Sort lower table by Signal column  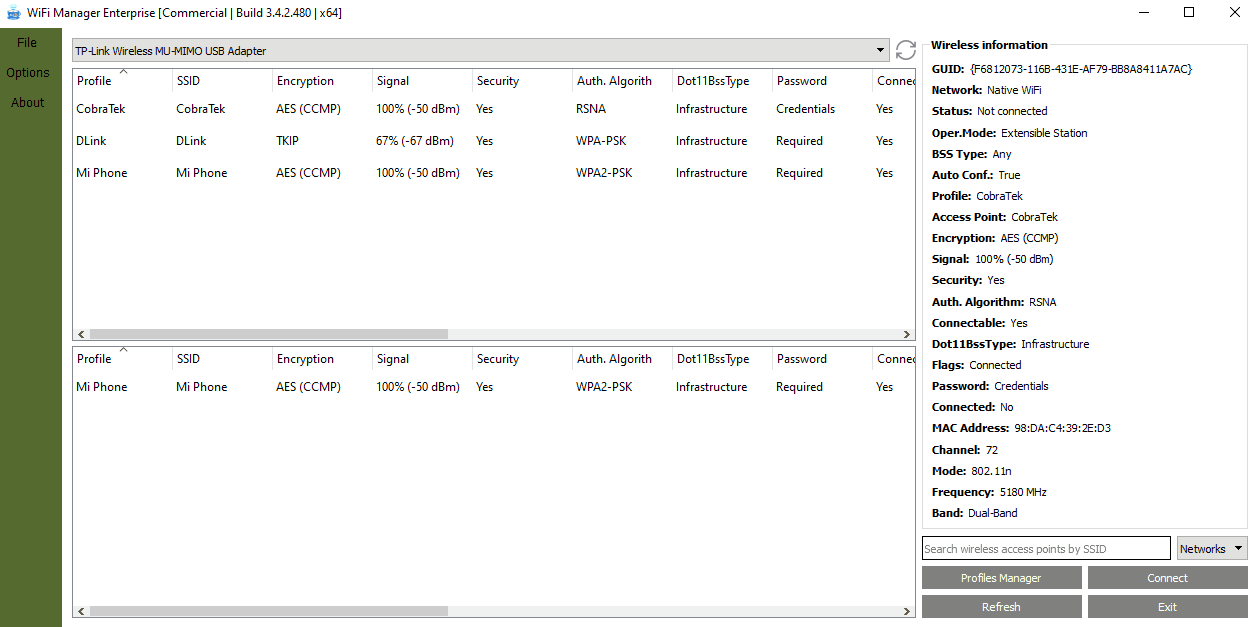point(422,359)
